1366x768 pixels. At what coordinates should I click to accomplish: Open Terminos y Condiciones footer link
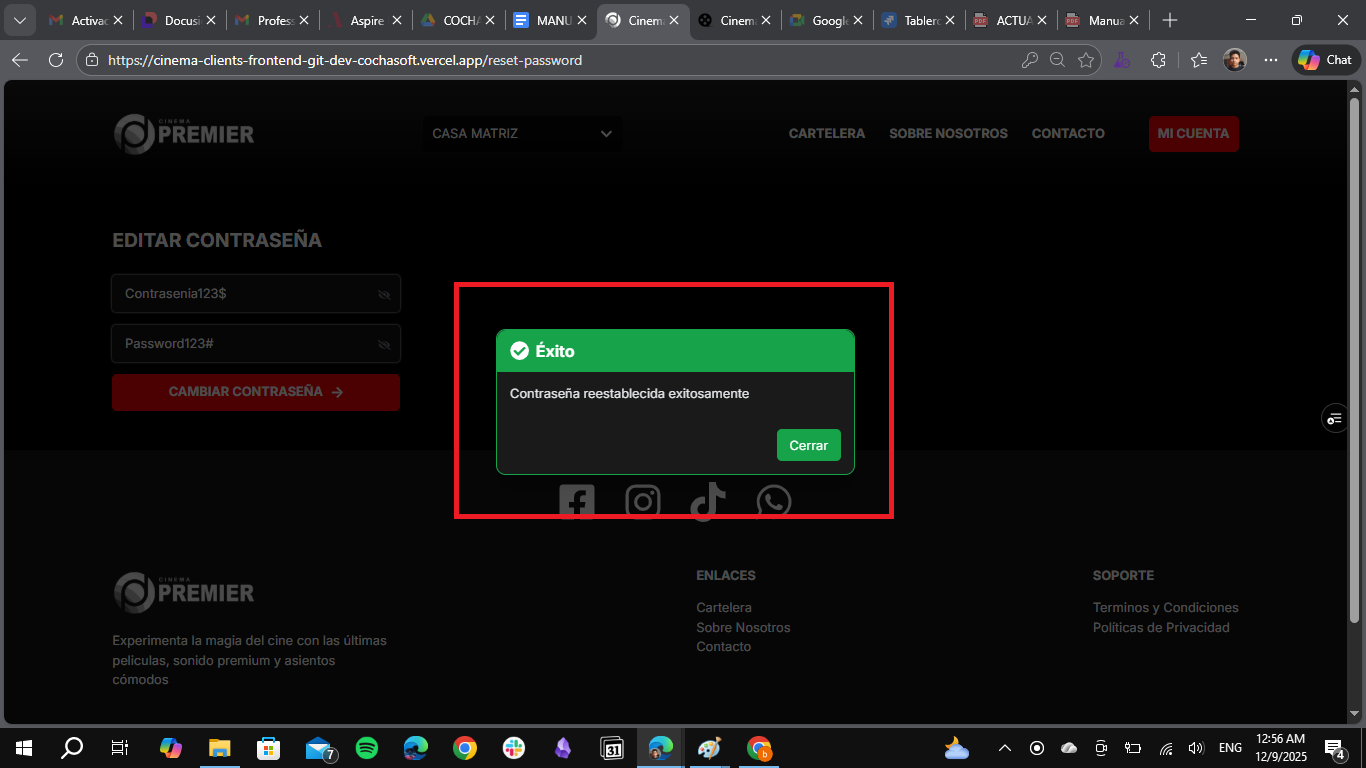[x=1165, y=608]
